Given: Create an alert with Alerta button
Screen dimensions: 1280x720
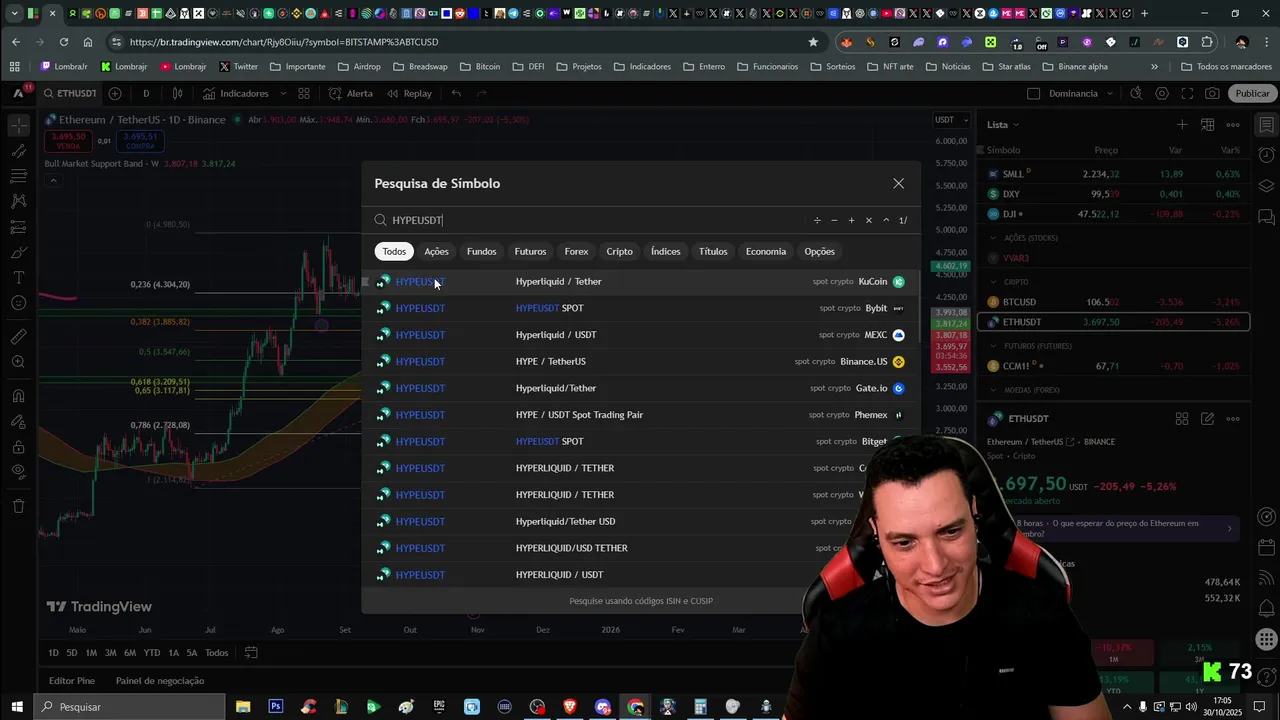Looking at the screenshot, I should click(x=350, y=93).
